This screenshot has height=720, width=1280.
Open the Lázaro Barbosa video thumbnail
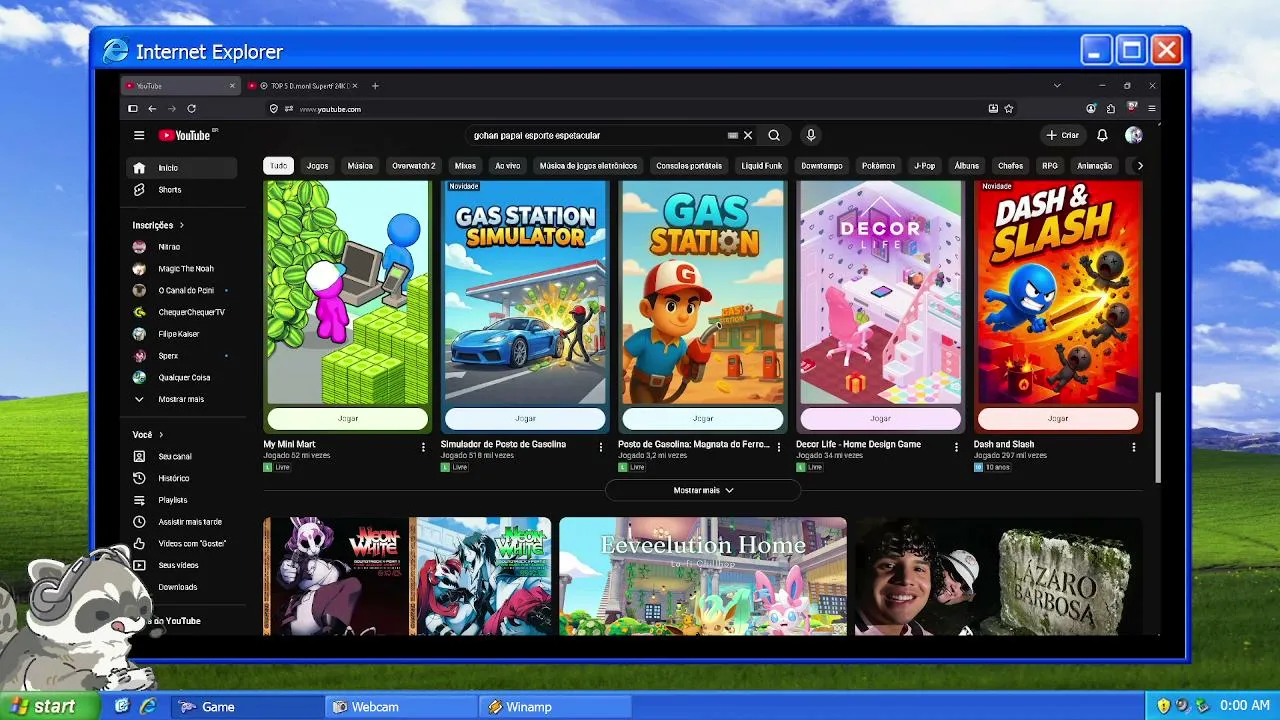tap(998, 576)
